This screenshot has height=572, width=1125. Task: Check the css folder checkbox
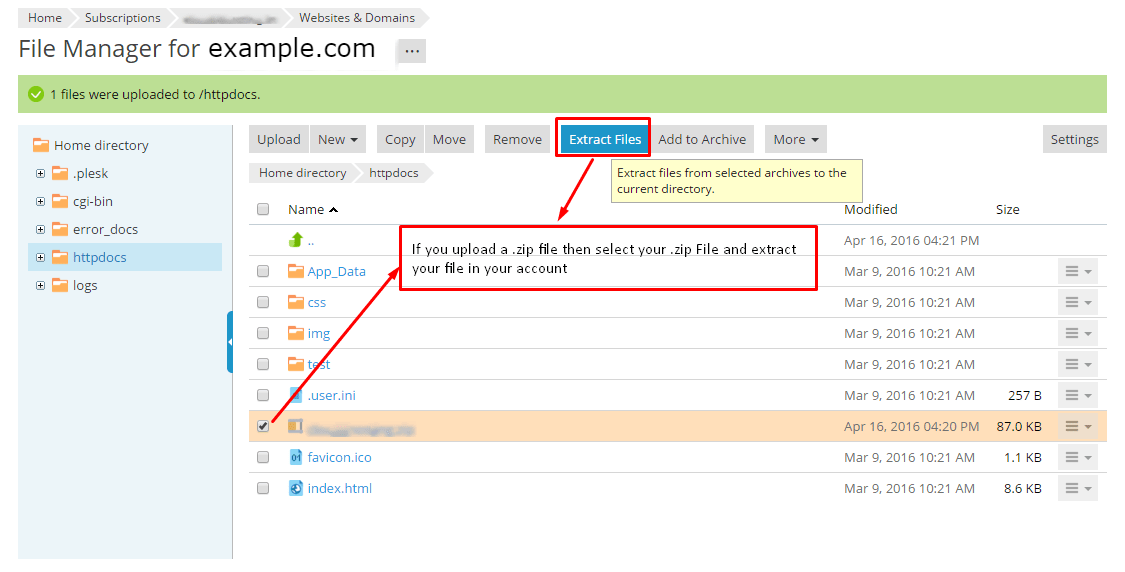click(263, 302)
